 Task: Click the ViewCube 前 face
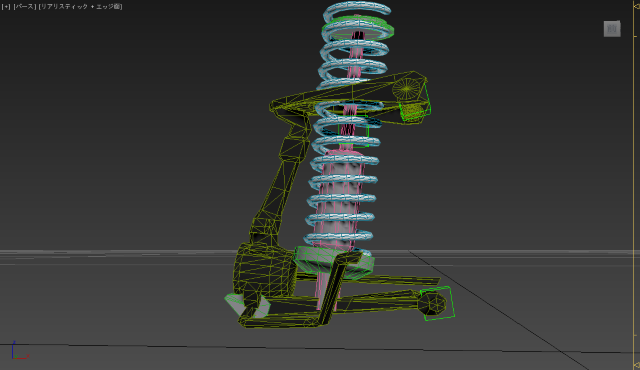pos(612,29)
